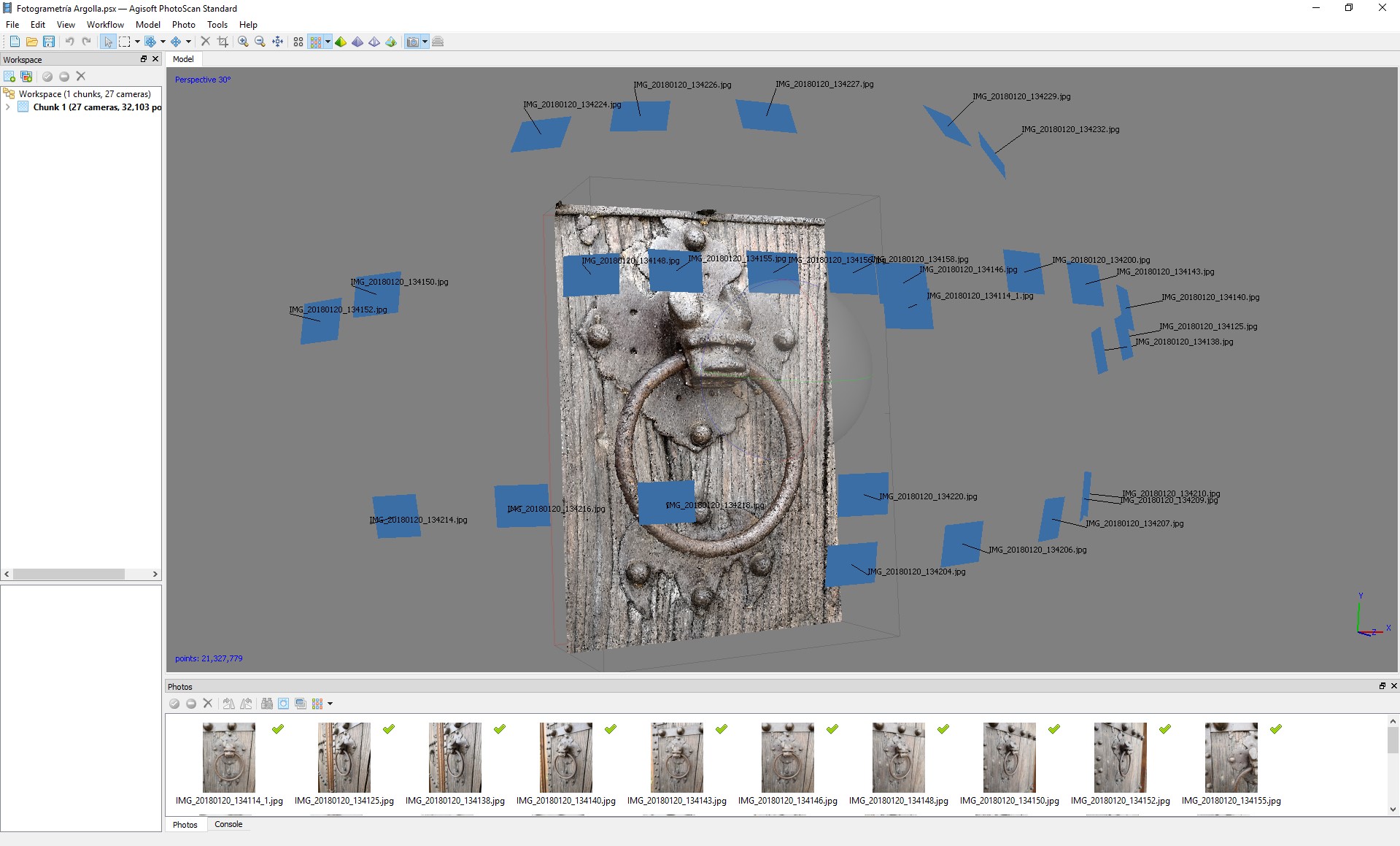Click the Add Chunk icon

click(x=9, y=76)
